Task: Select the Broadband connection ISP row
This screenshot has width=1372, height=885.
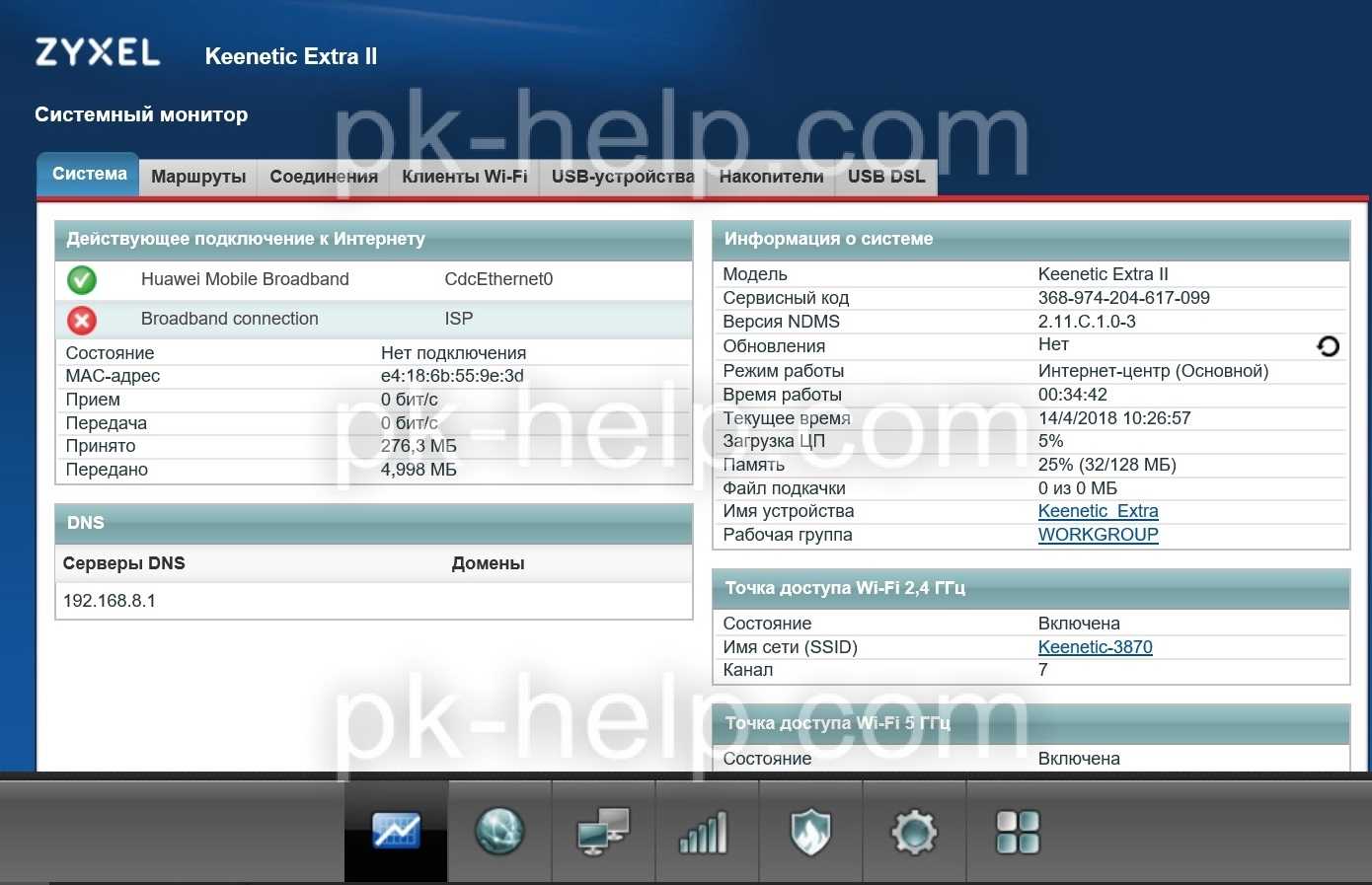Action: tap(375, 320)
